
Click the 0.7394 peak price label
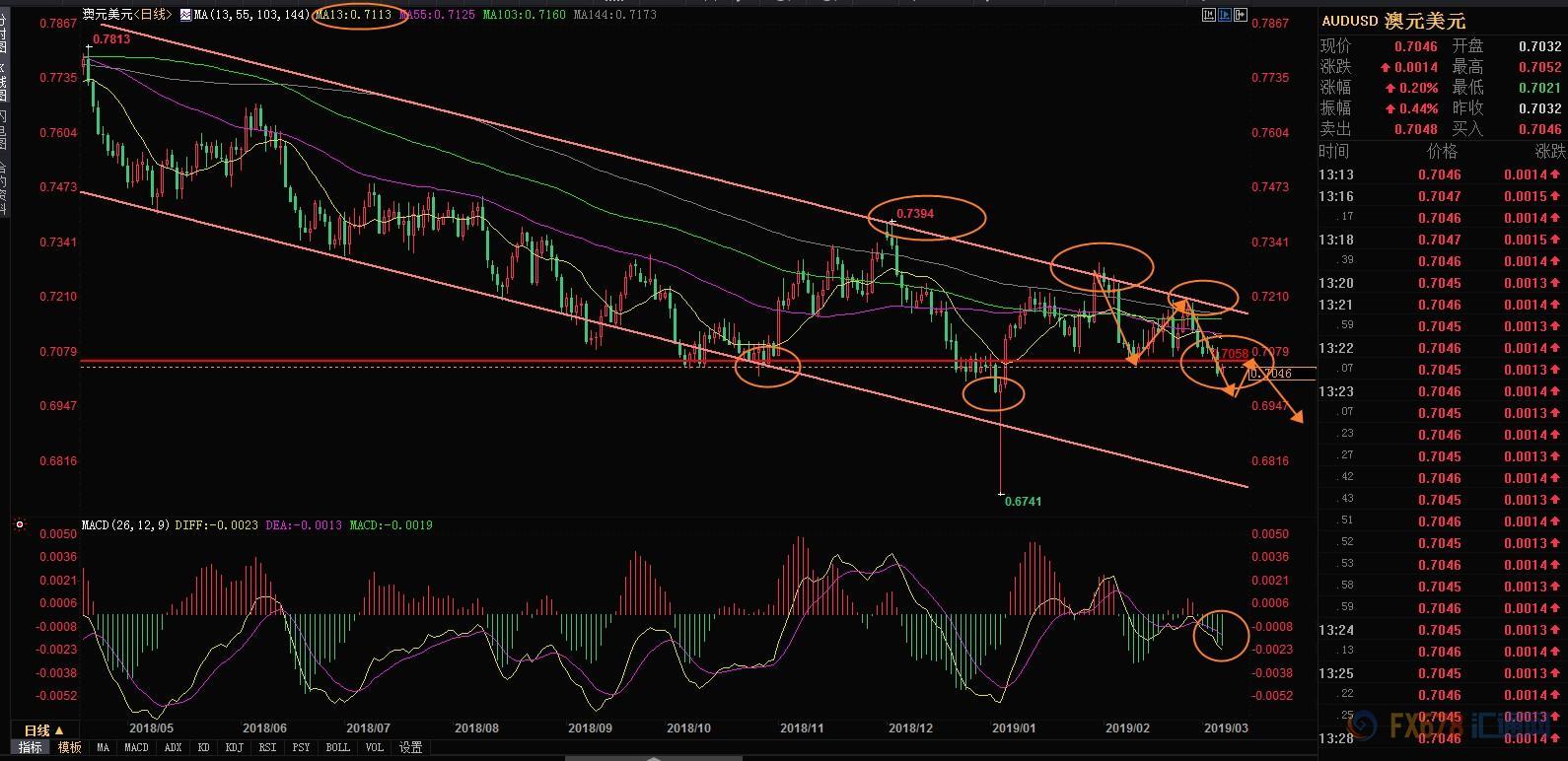point(915,213)
